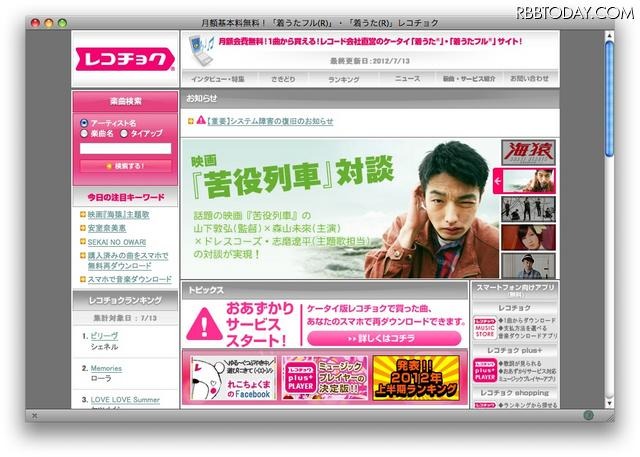Open the ランキング navigation tab
This screenshot has width=640, height=457.
(343, 78)
